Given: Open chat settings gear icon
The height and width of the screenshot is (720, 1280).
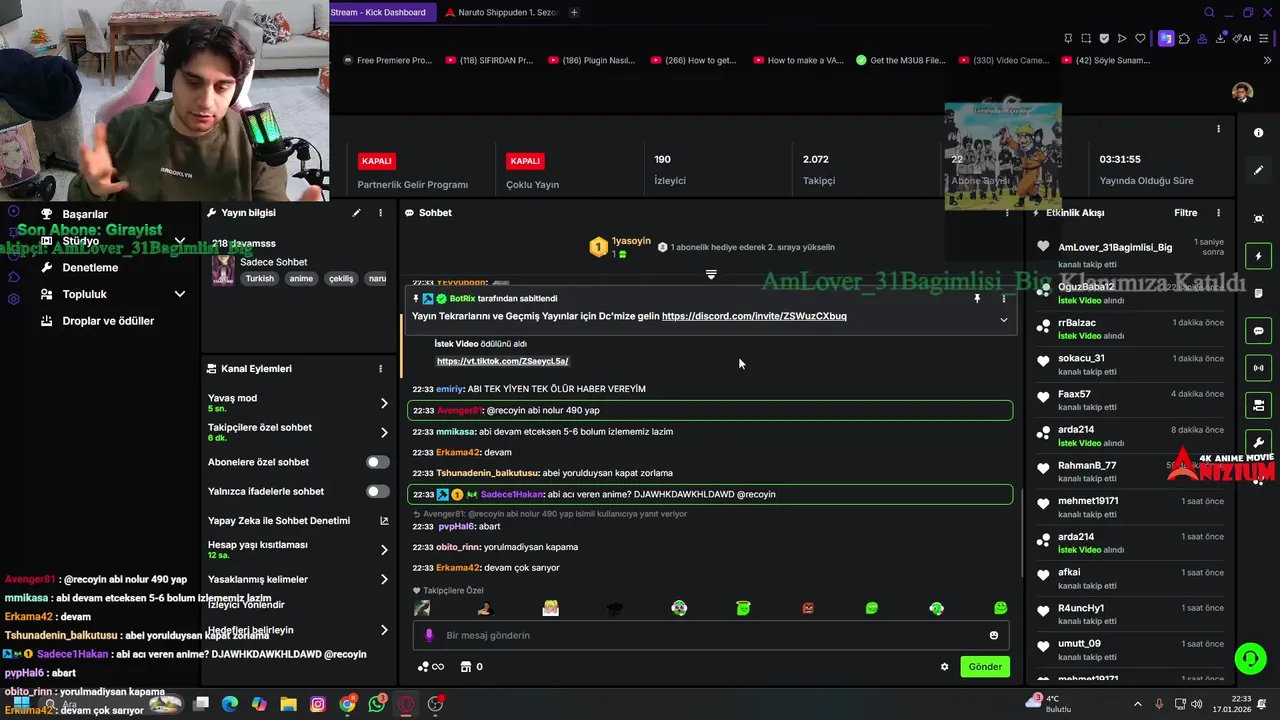Looking at the screenshot, I should point(944,667).
